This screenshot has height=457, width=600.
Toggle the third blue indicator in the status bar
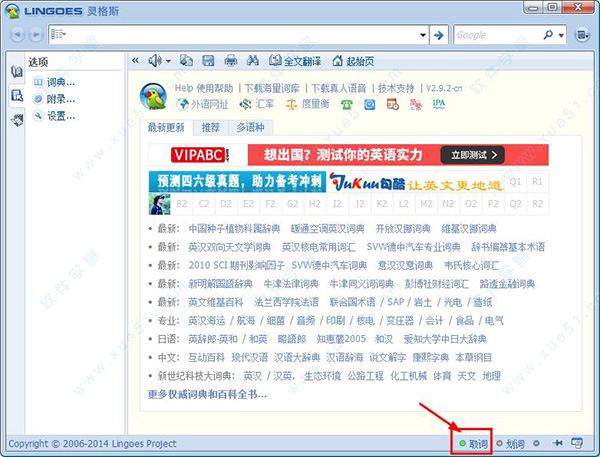[536, 443]
